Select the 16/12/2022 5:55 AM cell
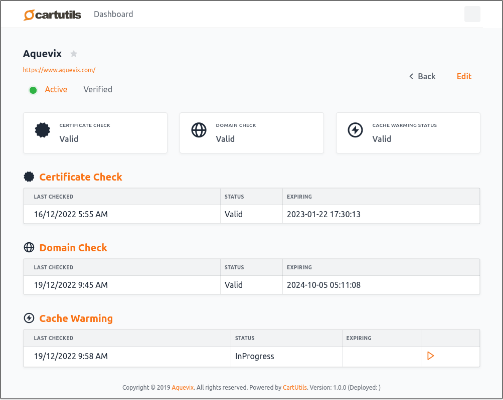Image resolution: width=503 pixels, height=400 pixels. pos(122,214)
